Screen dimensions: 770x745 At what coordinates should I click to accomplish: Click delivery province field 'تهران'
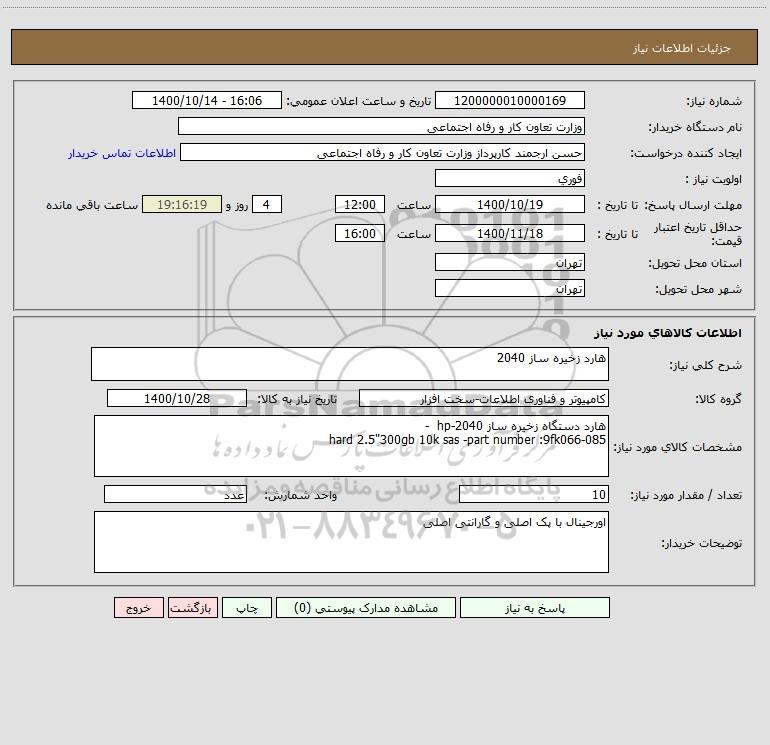pyautogui.click(x=510, y=263)
